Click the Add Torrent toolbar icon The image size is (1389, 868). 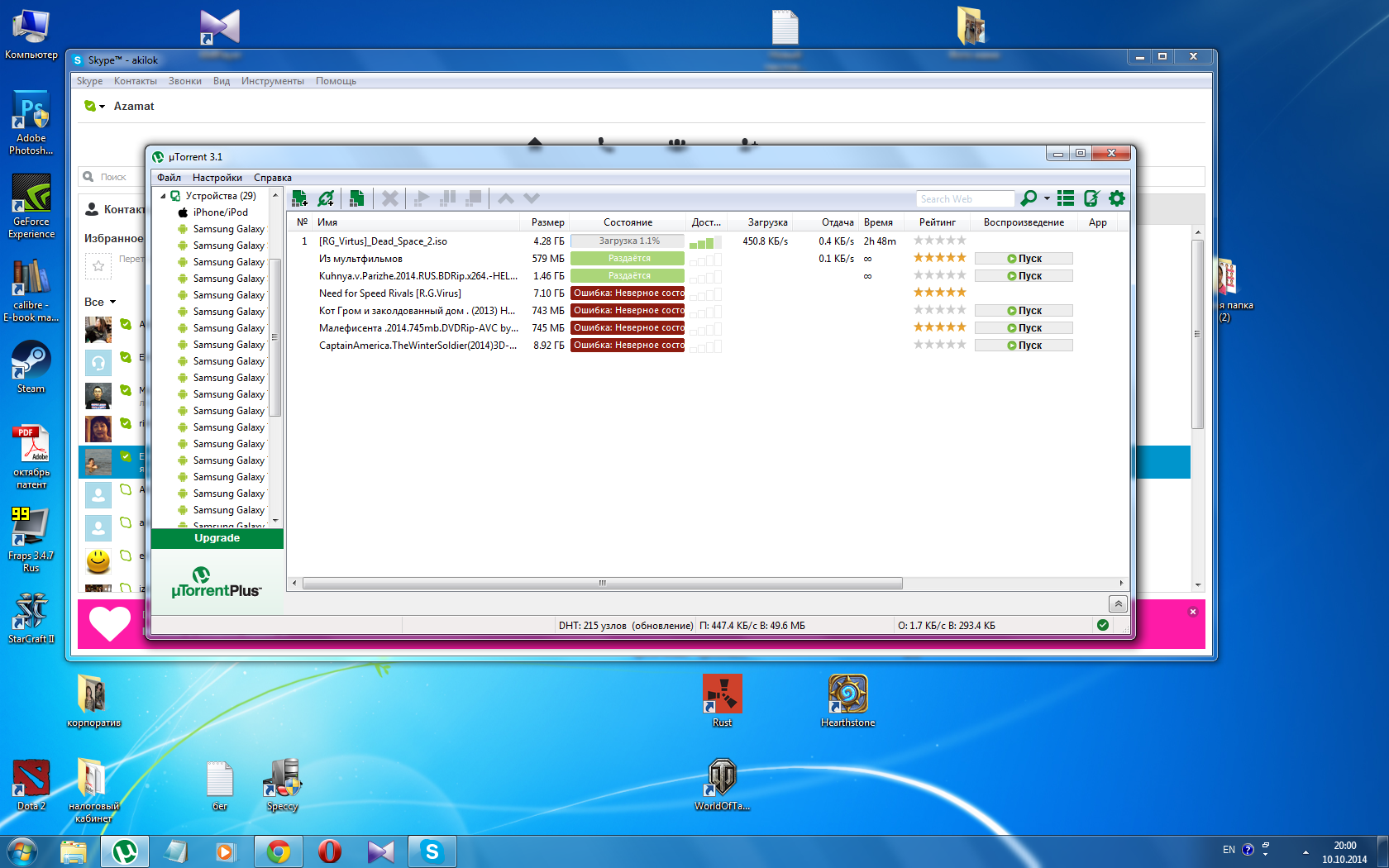click(299, 198)
